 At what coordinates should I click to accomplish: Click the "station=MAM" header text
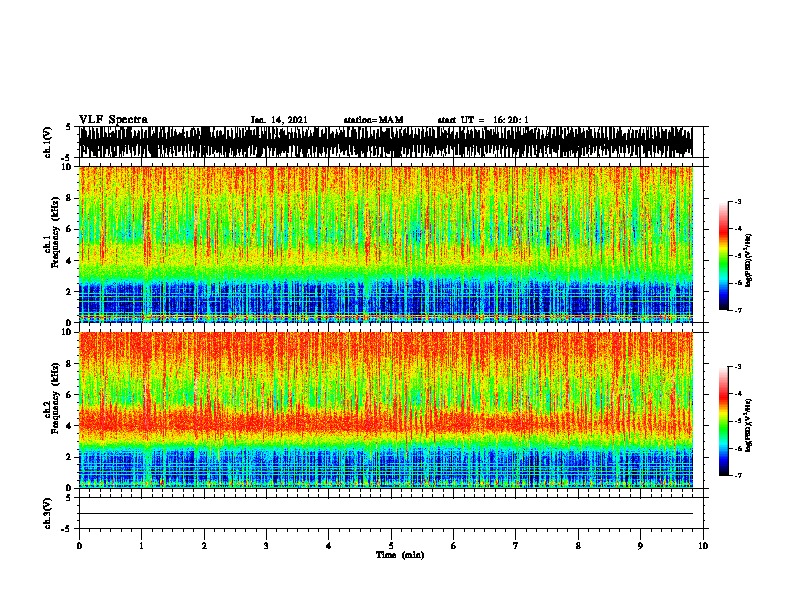tap(373, 120)
